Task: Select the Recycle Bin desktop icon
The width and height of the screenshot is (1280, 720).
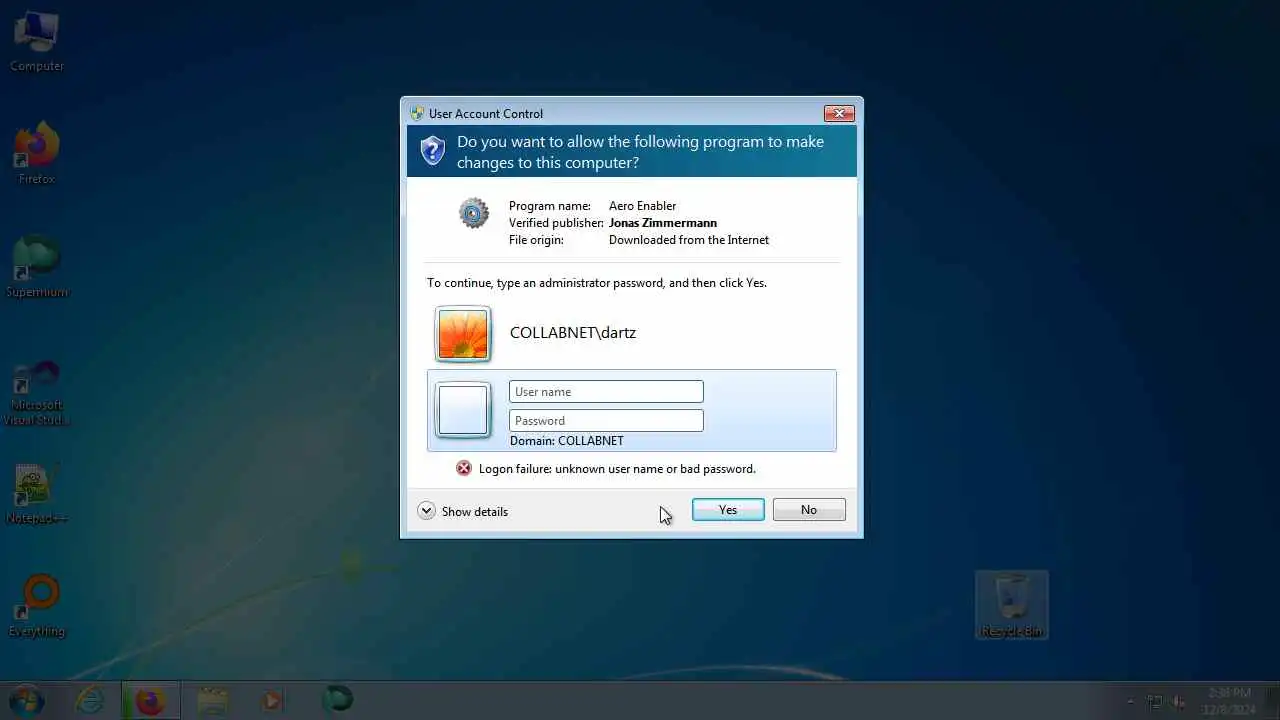Action: [1012, 605]
